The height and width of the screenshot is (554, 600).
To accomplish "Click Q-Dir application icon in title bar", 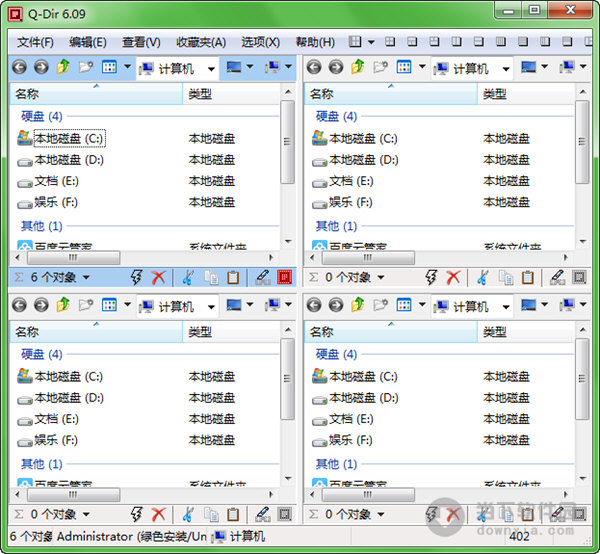I will 15,15.
